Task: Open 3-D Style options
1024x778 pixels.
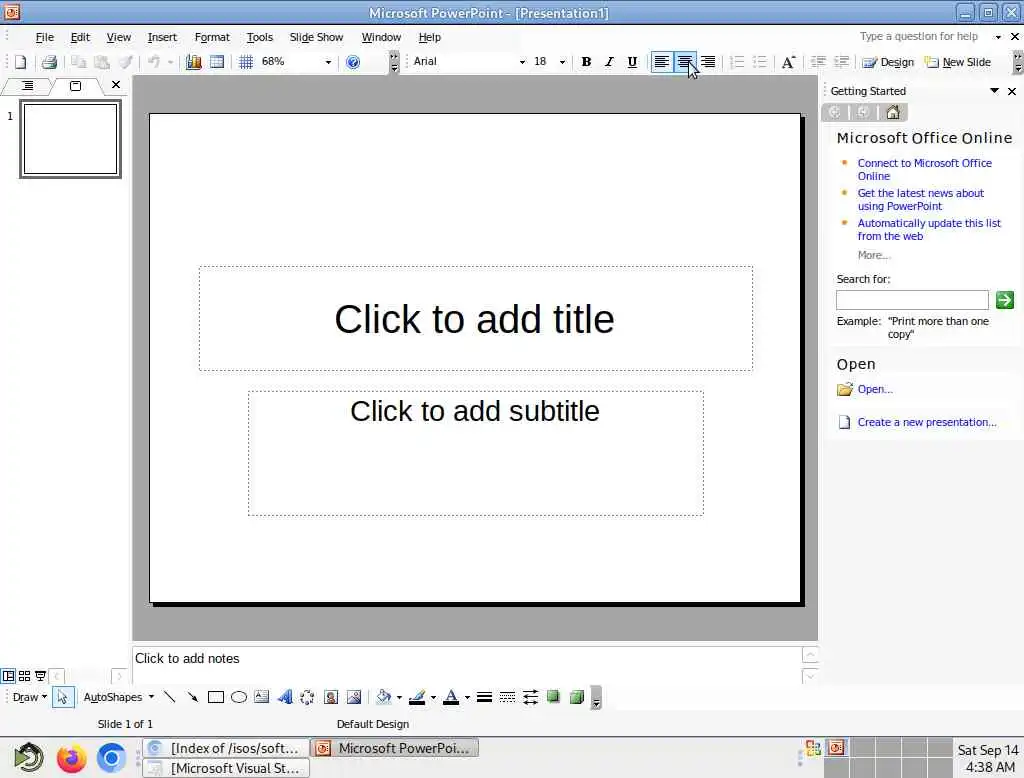Action: pos(577,697)
